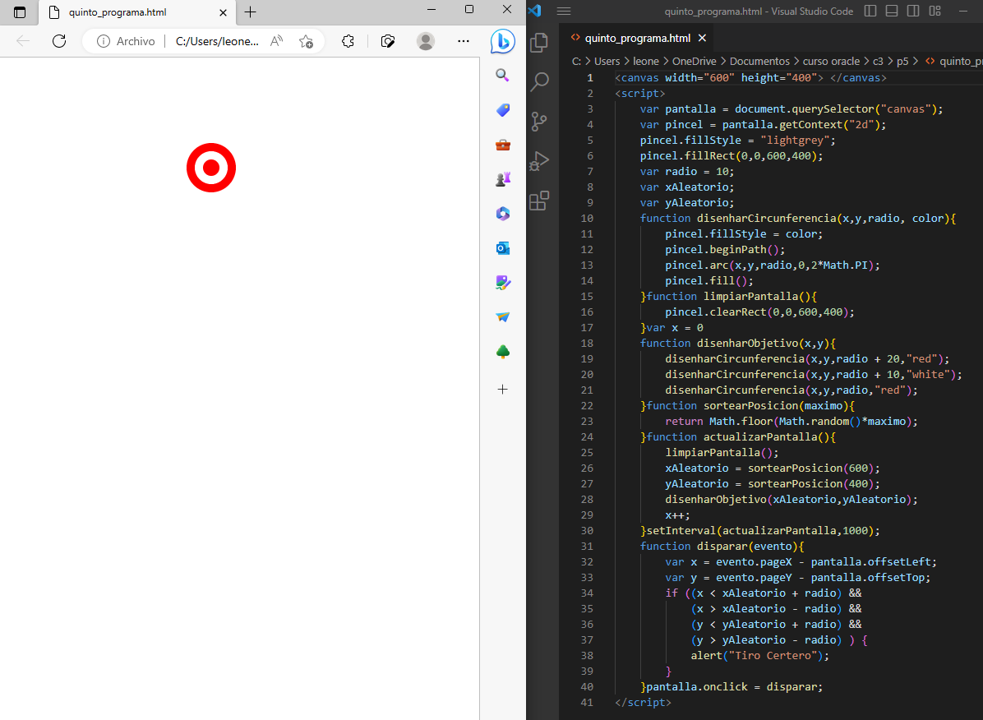
Task: Open Shopping tag in Edge sidebar
Action: tap(502, 110)
